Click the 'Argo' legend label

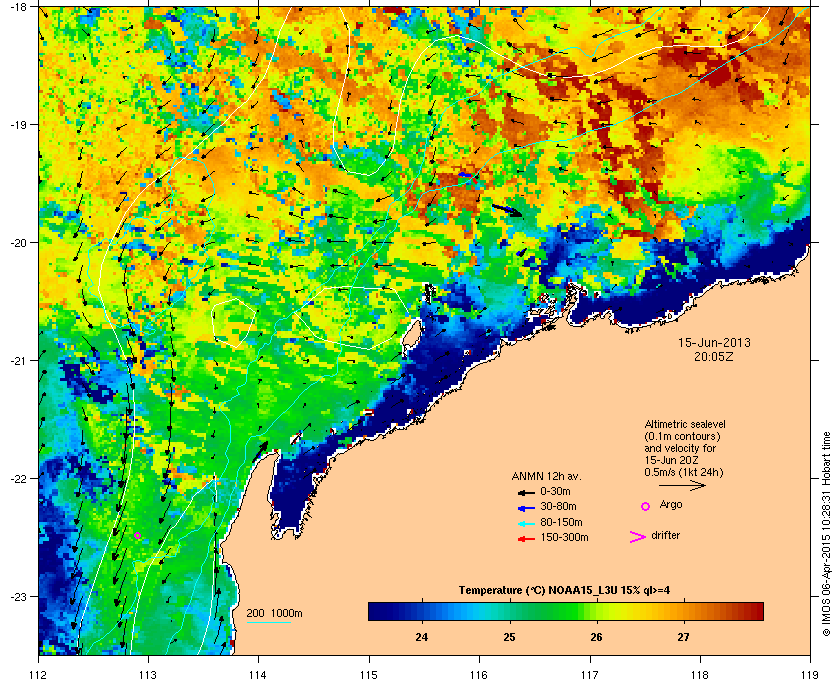(671, 505)
